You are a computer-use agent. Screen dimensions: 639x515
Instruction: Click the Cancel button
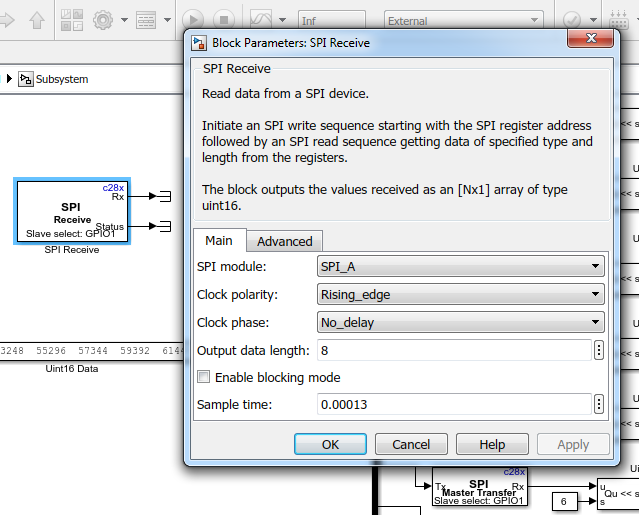411,445
